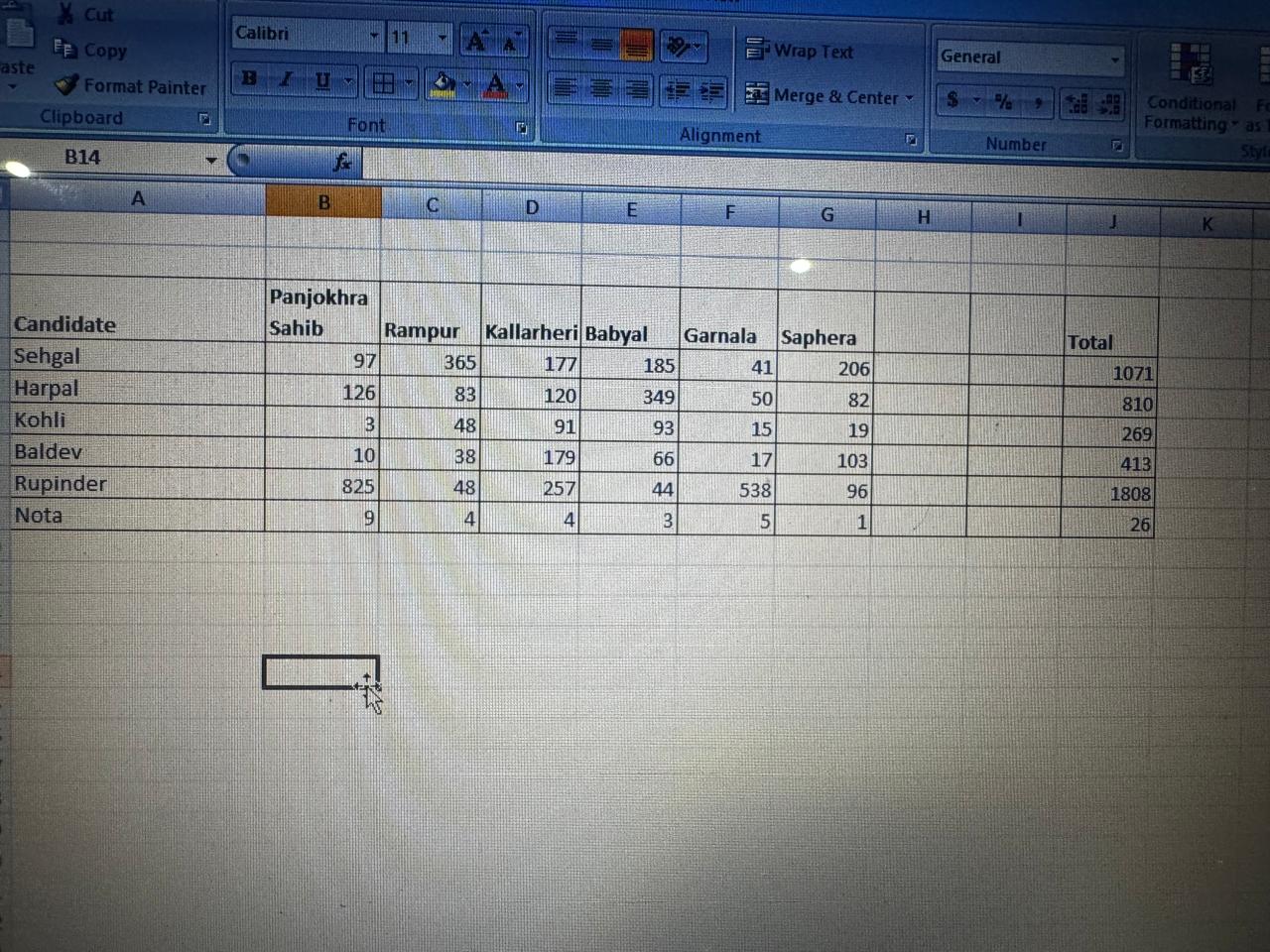
Task: Toggle Italic formatting
Action: [x=285, y=79]
